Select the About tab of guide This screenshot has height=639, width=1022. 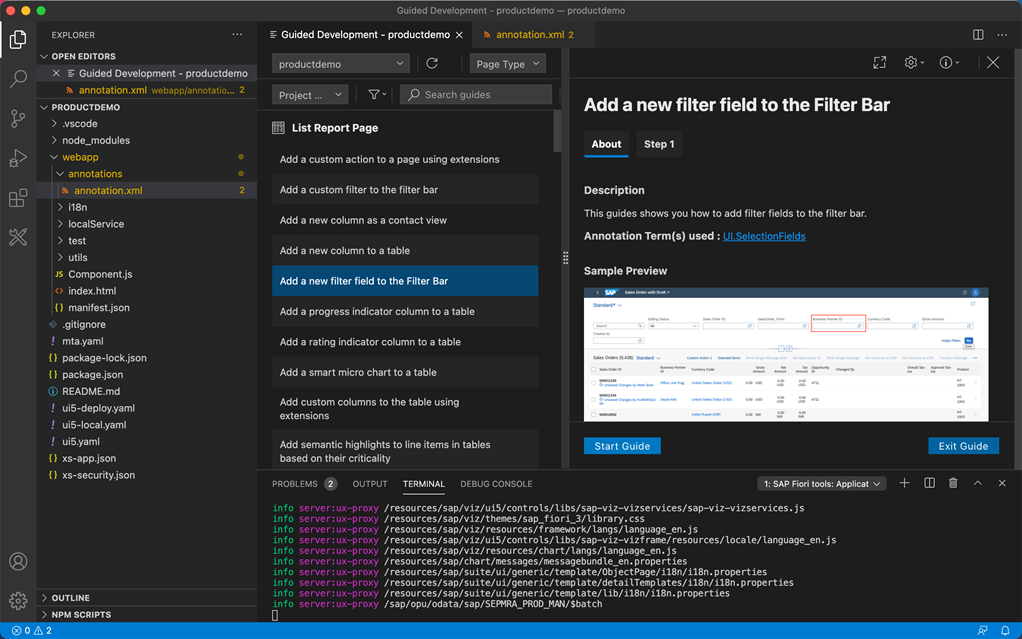[606, 144]
